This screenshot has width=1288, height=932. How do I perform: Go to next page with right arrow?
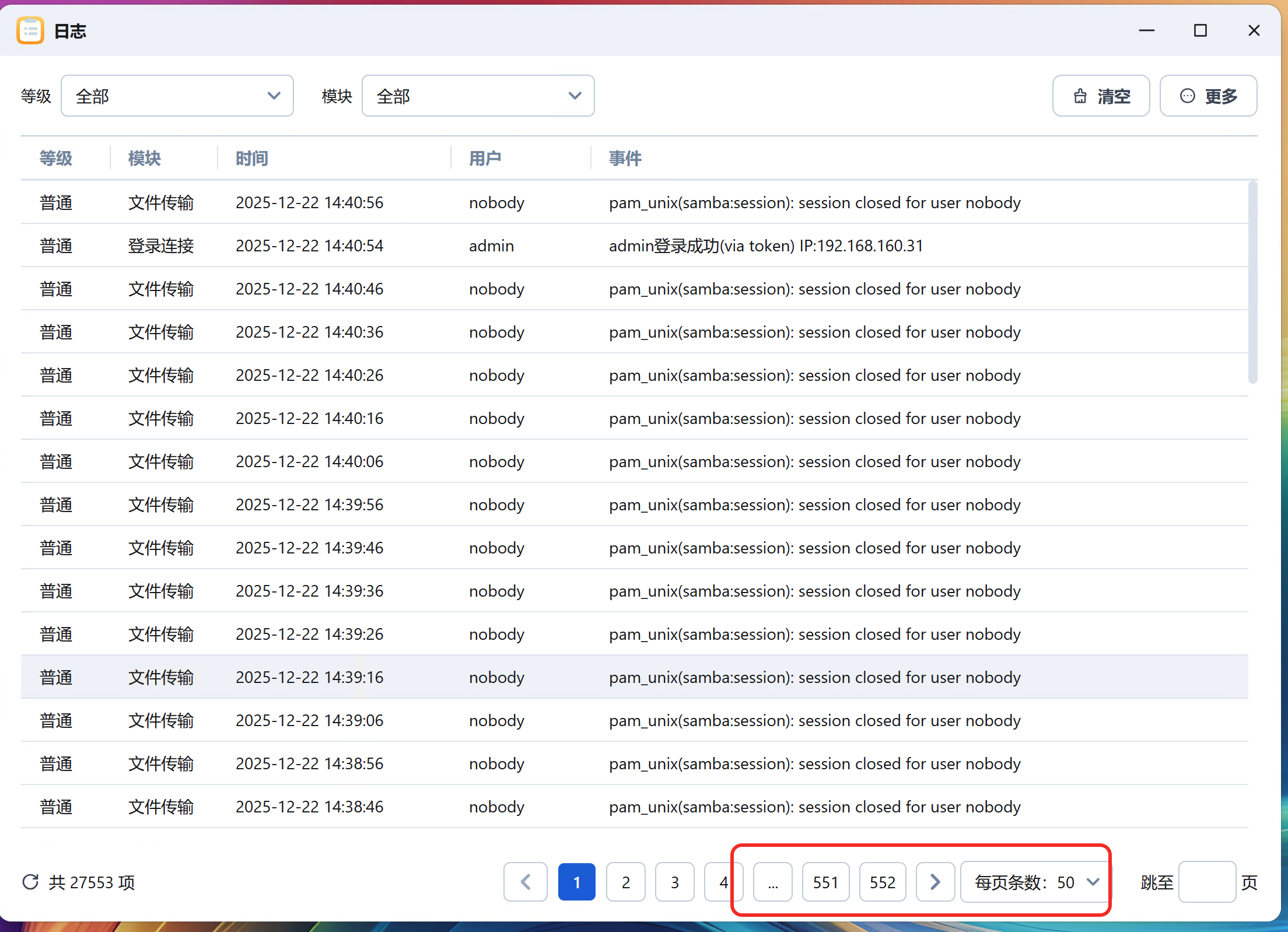tap(935, 882)
